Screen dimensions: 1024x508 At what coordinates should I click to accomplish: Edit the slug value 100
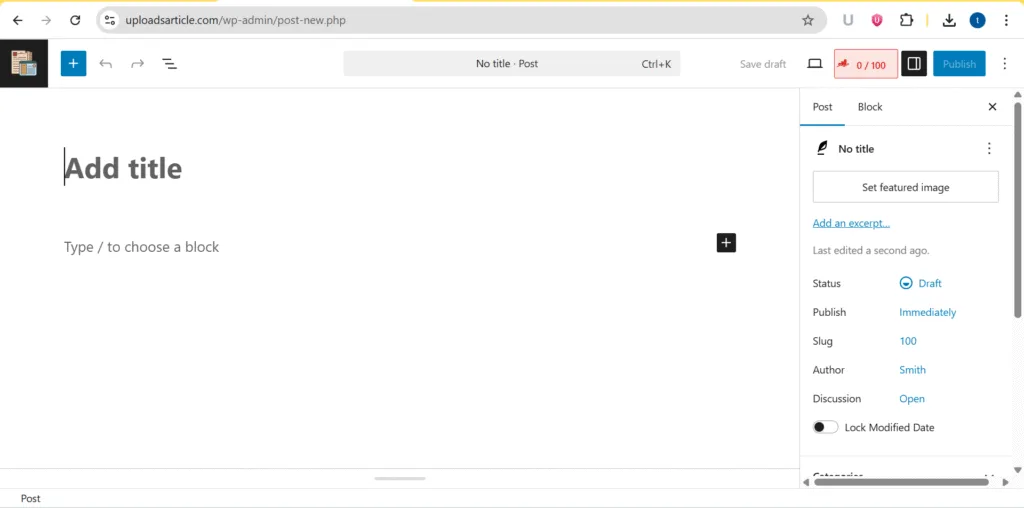point(908,341)
